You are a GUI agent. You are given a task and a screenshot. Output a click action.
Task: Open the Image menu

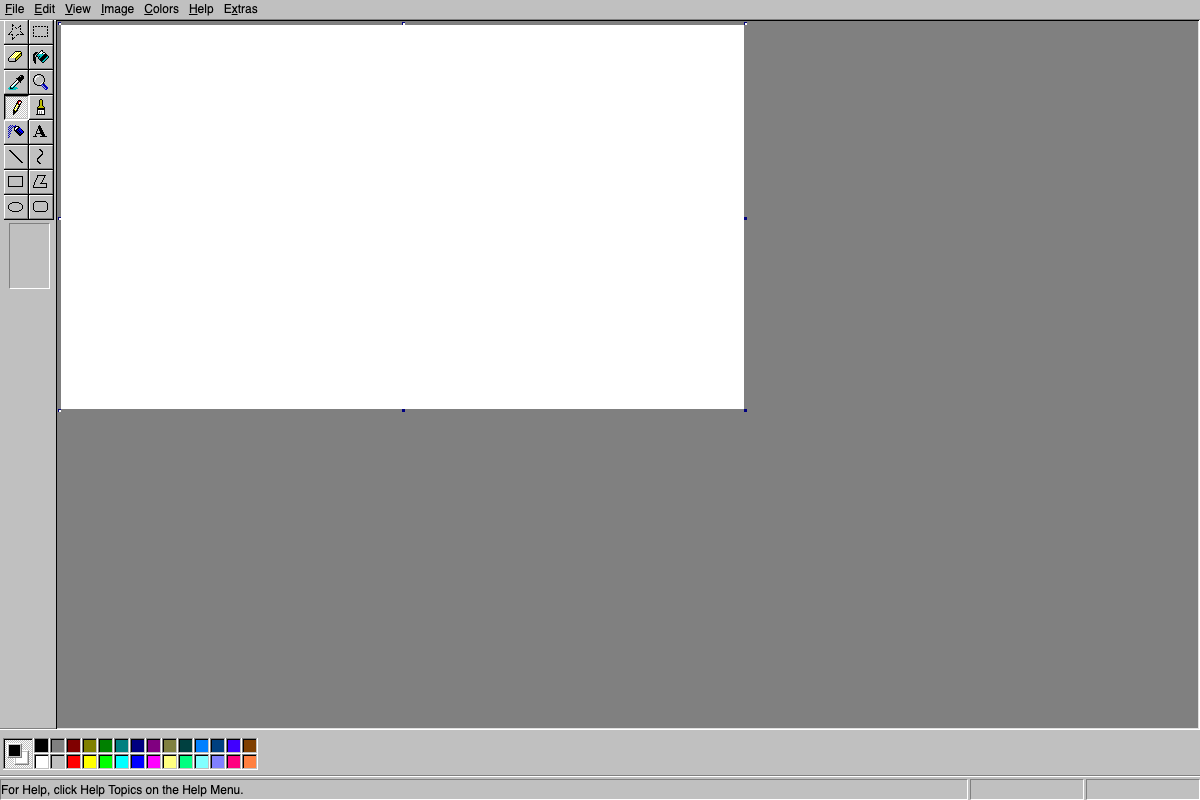click(116, 9)
